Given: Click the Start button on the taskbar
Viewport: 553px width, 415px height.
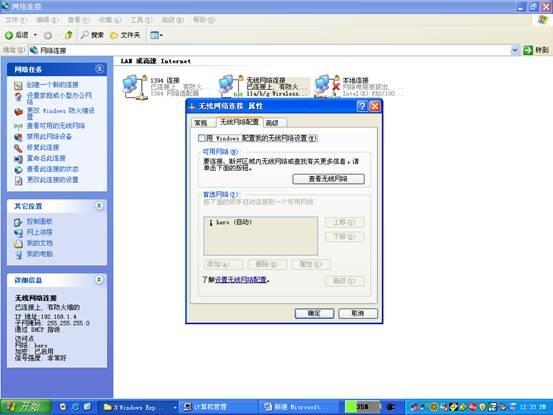Looking at the screenshot, I should tap(25, 407).
